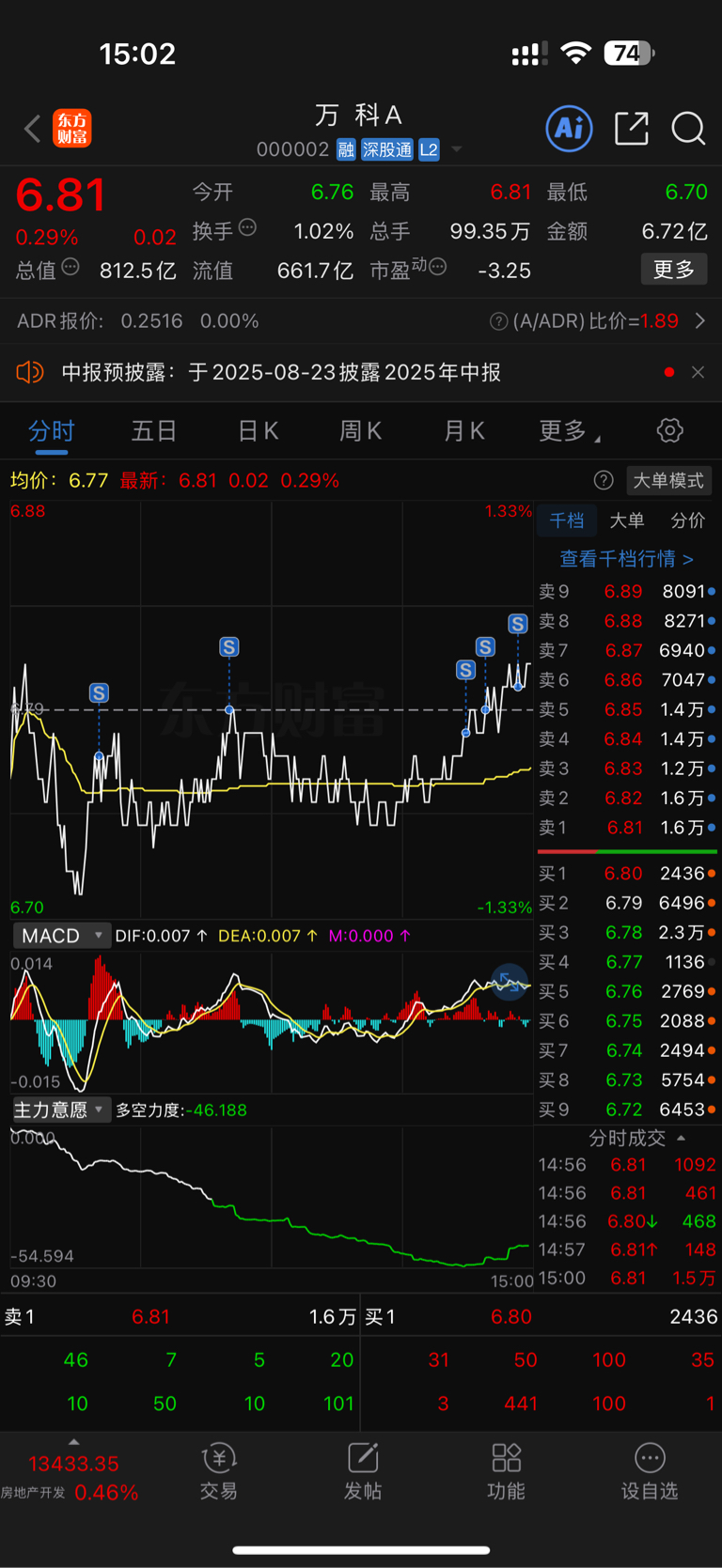Expand the 更多 chart periods dropdown
Viewport: 722px width, 1568px height.
coord(569,431)
